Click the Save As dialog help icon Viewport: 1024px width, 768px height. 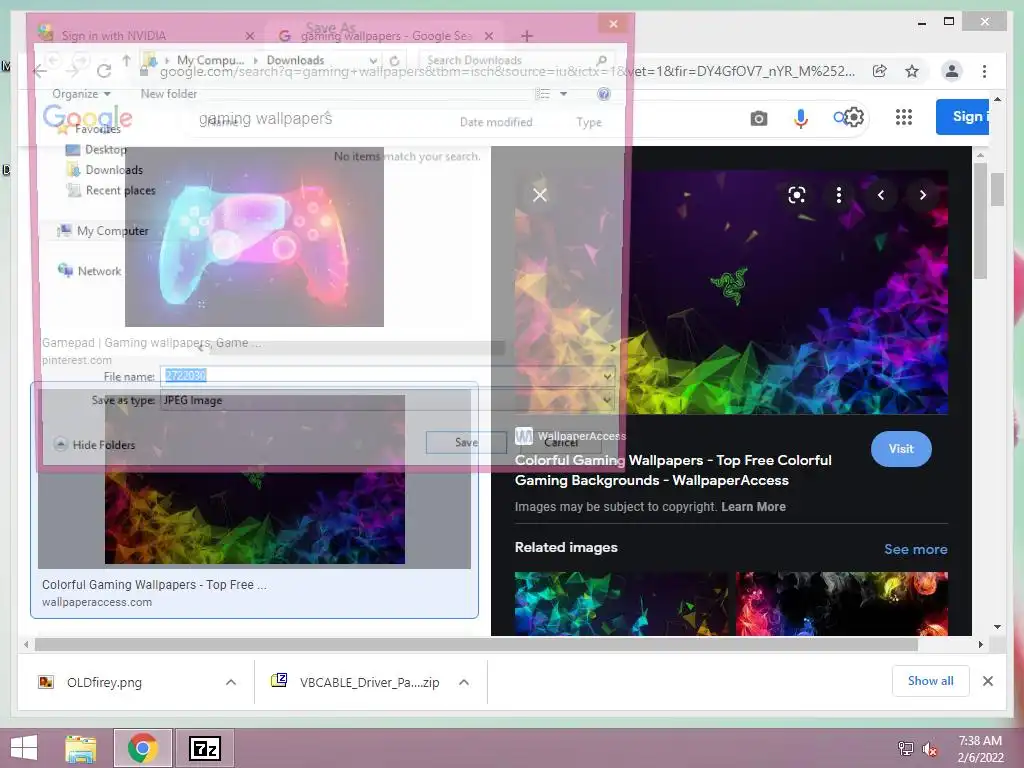(x=603, y=94)
